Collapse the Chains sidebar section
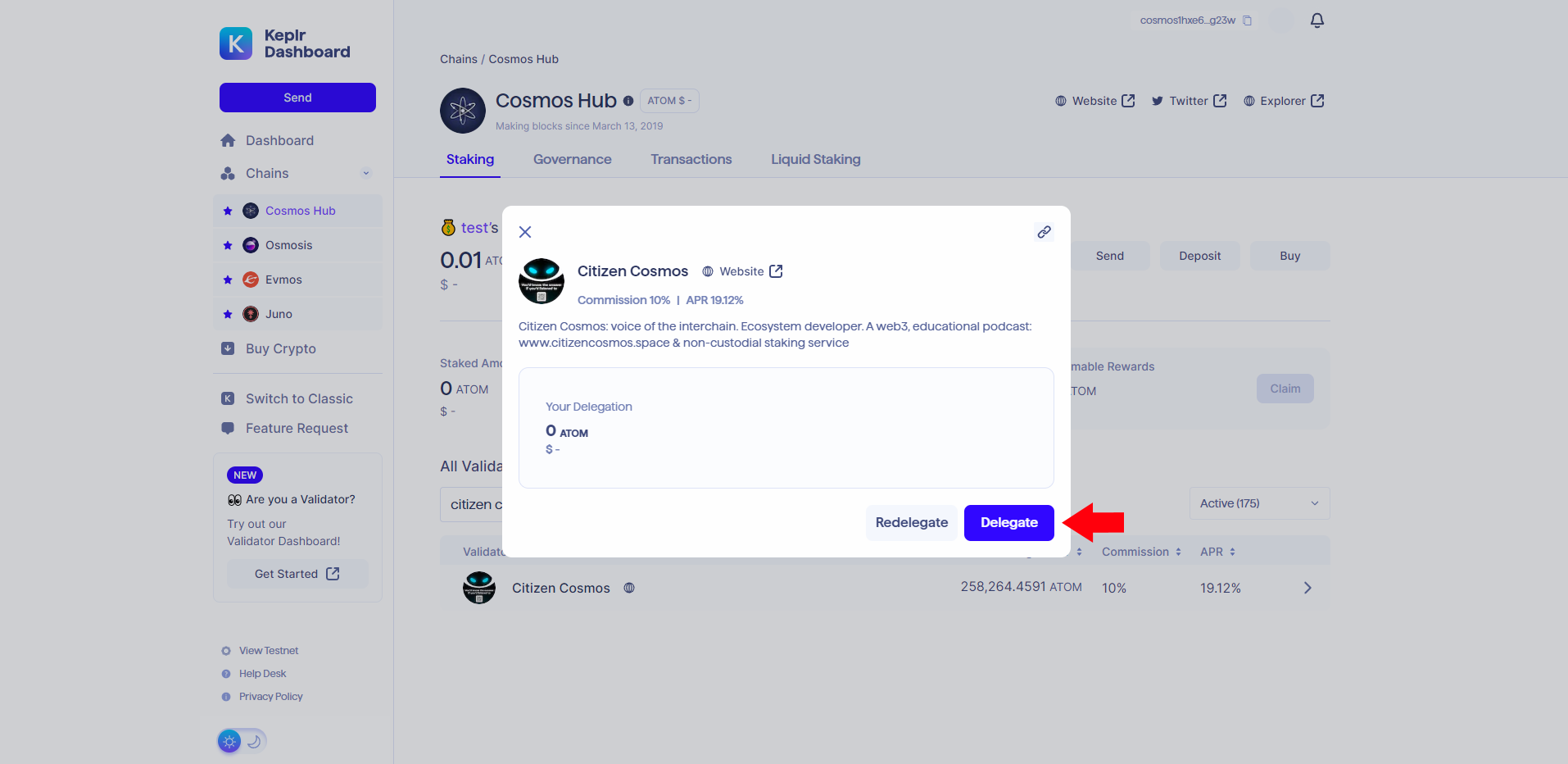Viewport: 1568px width, 764px height. coord(366,173)
